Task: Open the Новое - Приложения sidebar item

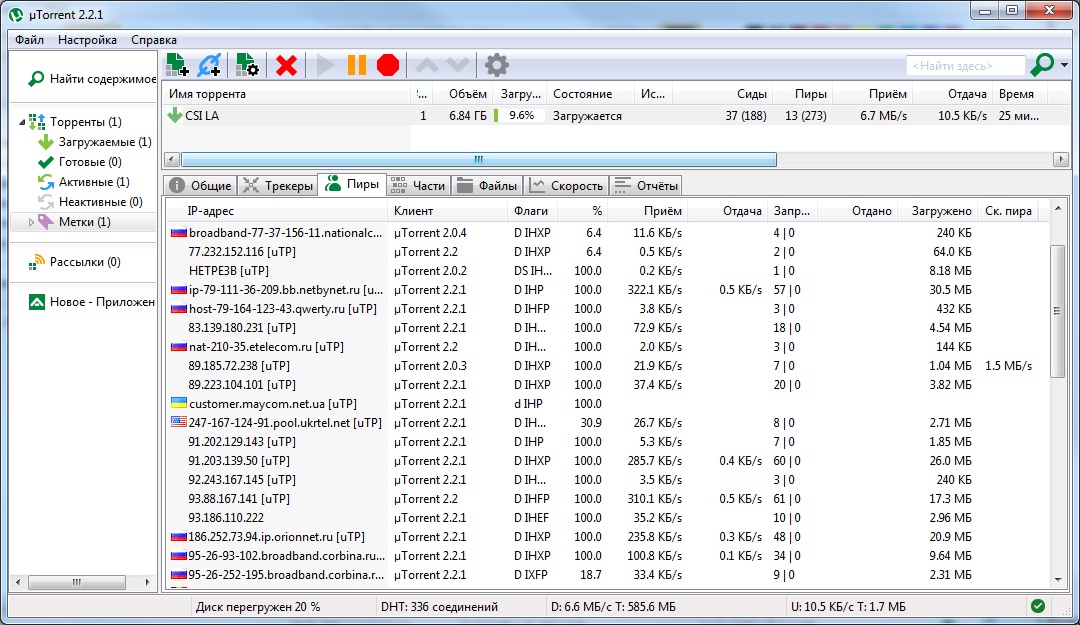Action: (92, 302)
